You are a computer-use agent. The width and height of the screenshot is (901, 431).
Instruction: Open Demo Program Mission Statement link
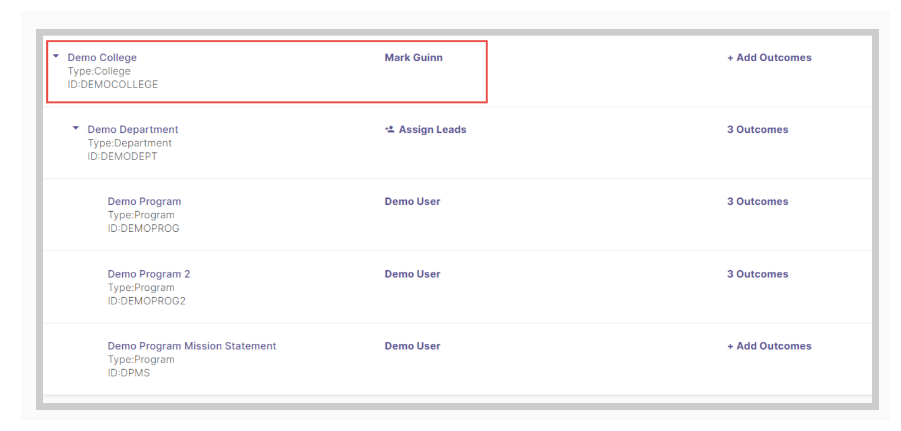(192, 346)
